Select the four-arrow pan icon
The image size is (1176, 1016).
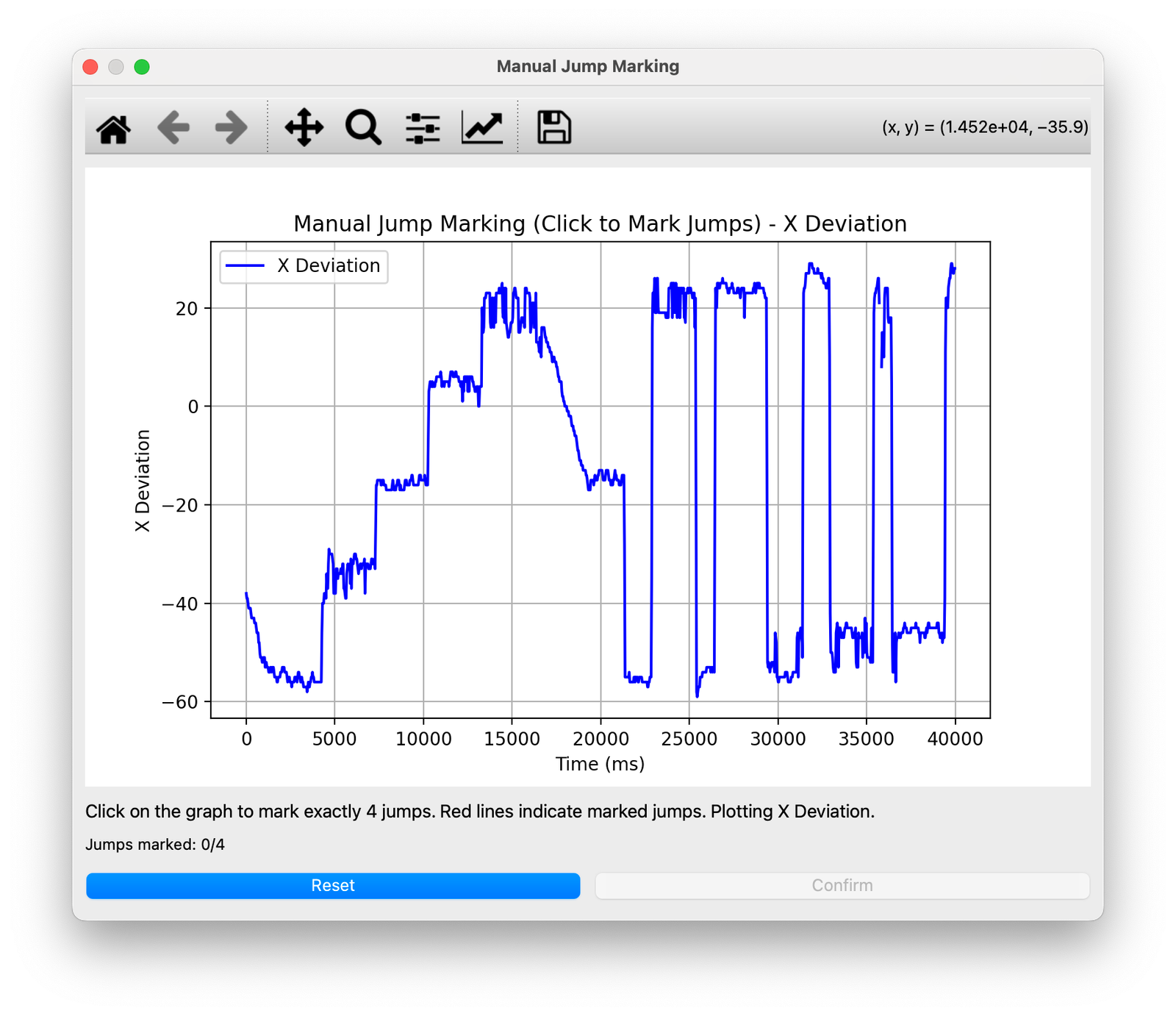pyautogui.click(x=304, y=126)
